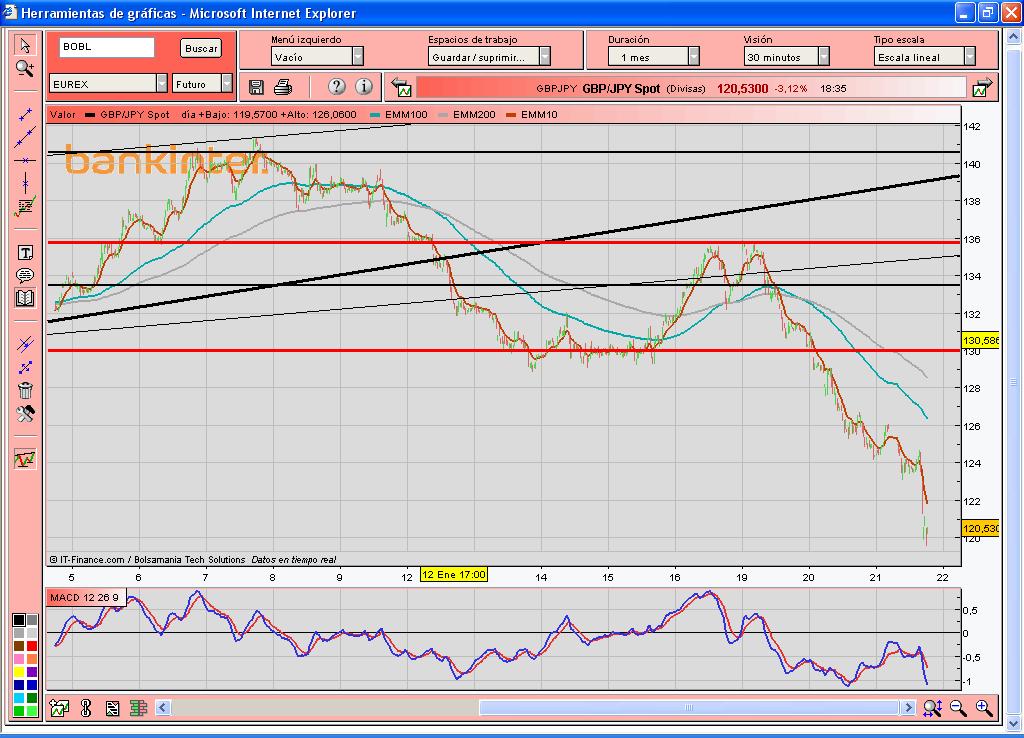Expand the Tipo escala dropdown
Viewport: 1024px width, 738px height.
point(969,58)
